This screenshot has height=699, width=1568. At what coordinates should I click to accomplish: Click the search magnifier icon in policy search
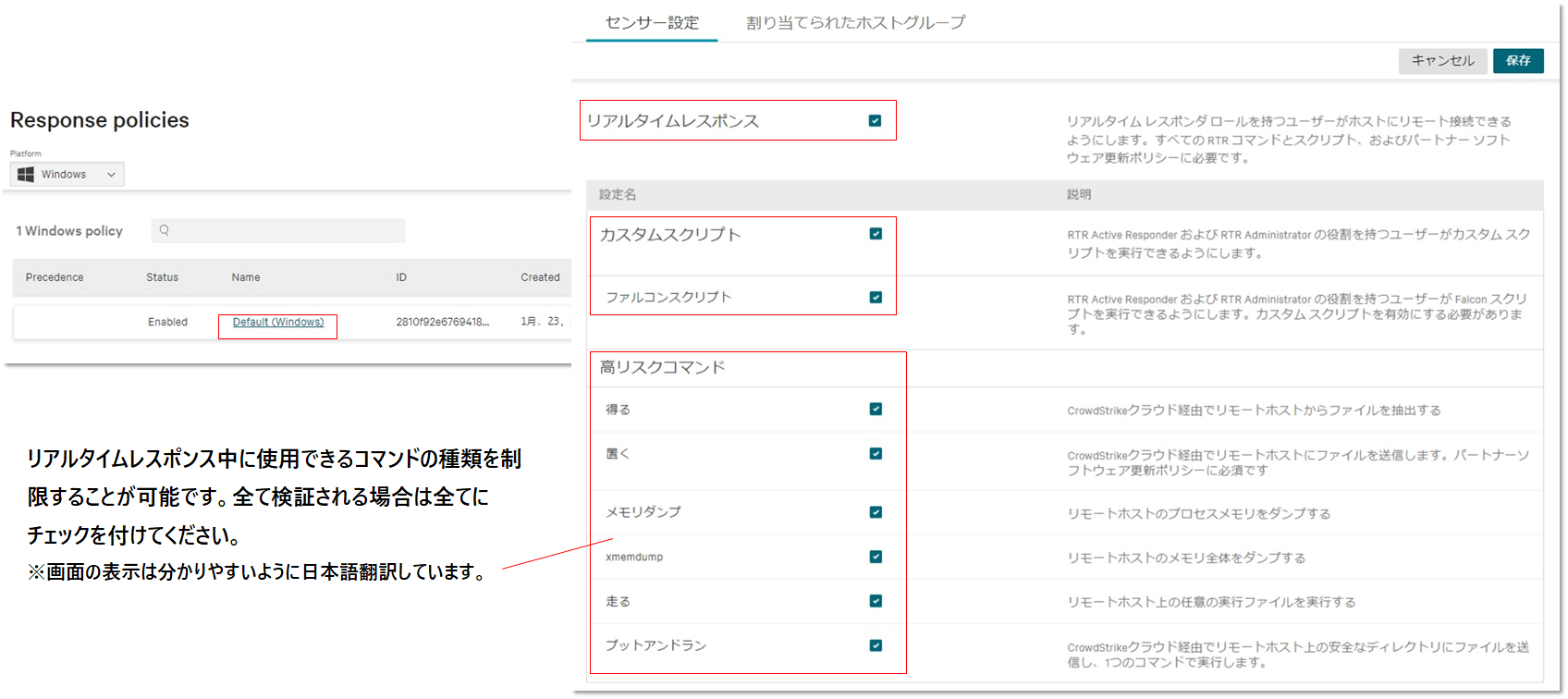[x=165, y=230]
